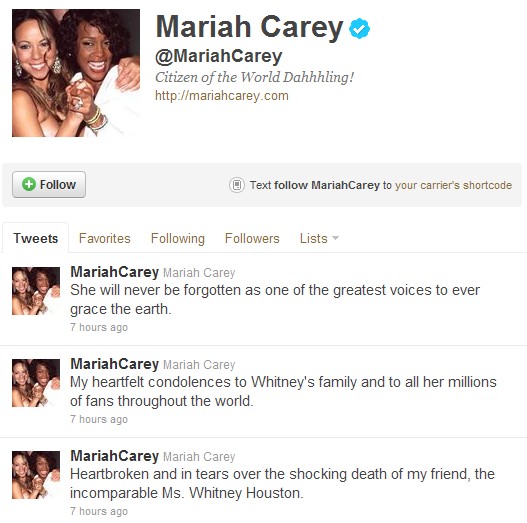Click the @MariahCarey handle in header
527x523 pixels.
click(219, 56)
